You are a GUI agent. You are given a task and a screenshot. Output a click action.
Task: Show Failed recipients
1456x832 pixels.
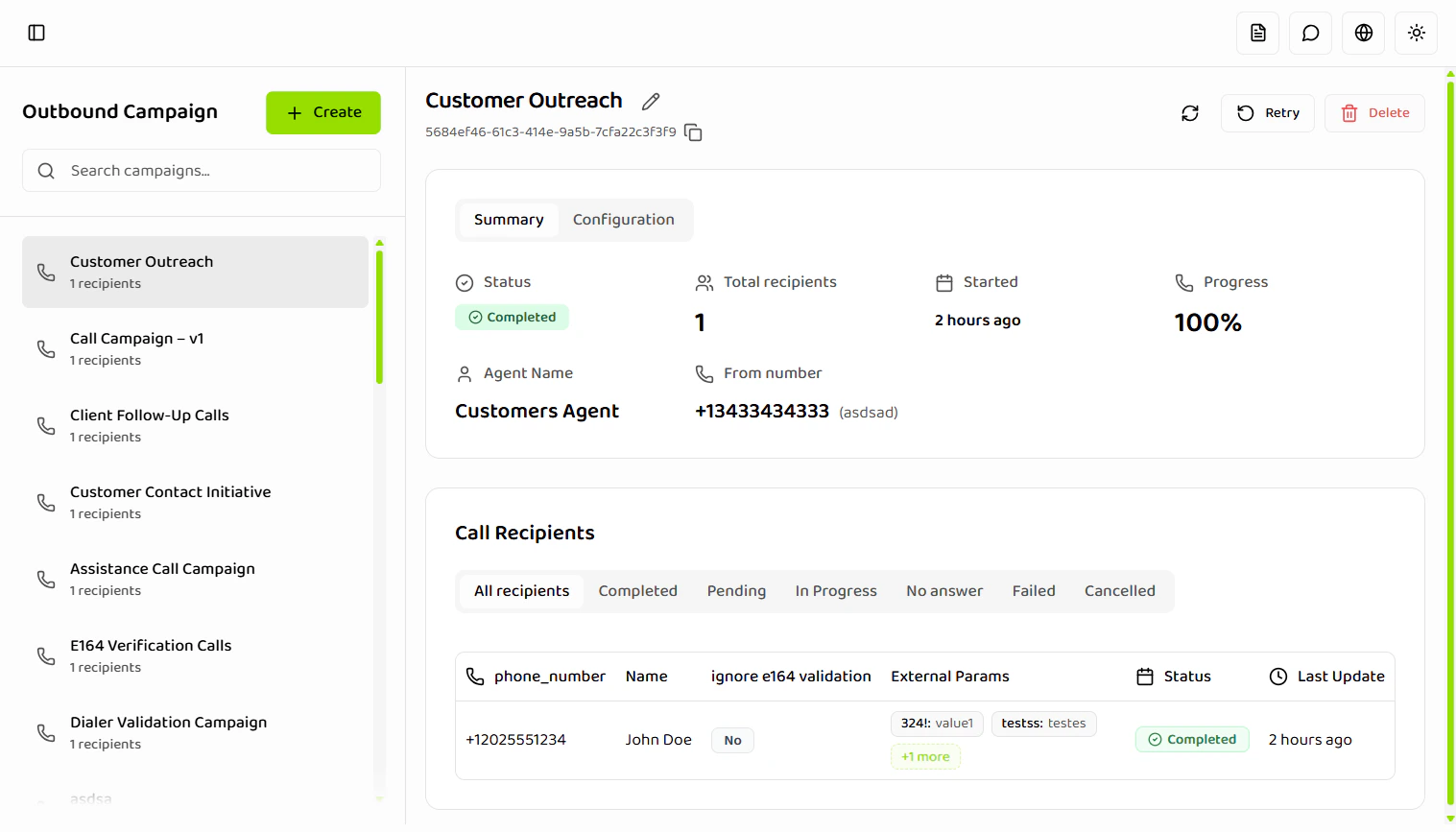point(1034,590)
